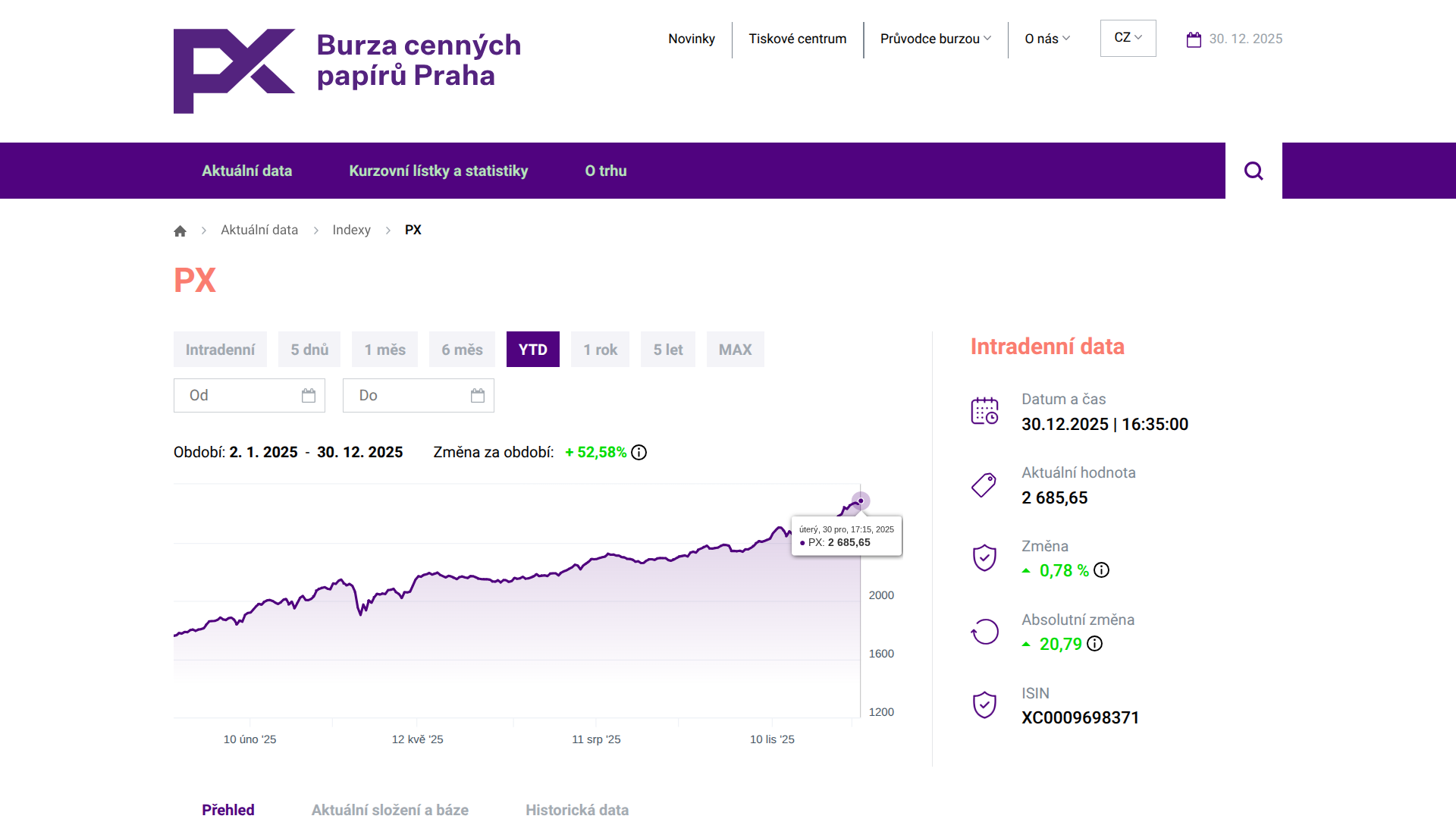Viewport: 1456px width, 819px height.
Task: Click the Absolutní změna circular arrow icon
Action: pyautogui.click(x=984, y=632)
